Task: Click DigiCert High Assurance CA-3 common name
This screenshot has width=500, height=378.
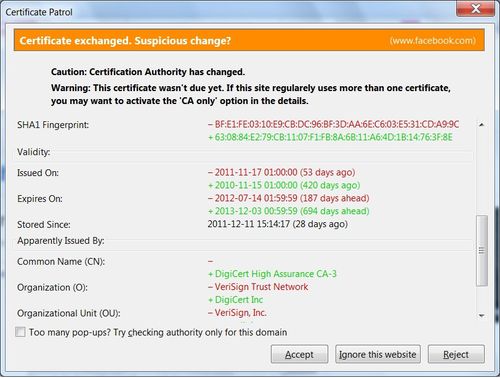Action: tap(272, 274)
